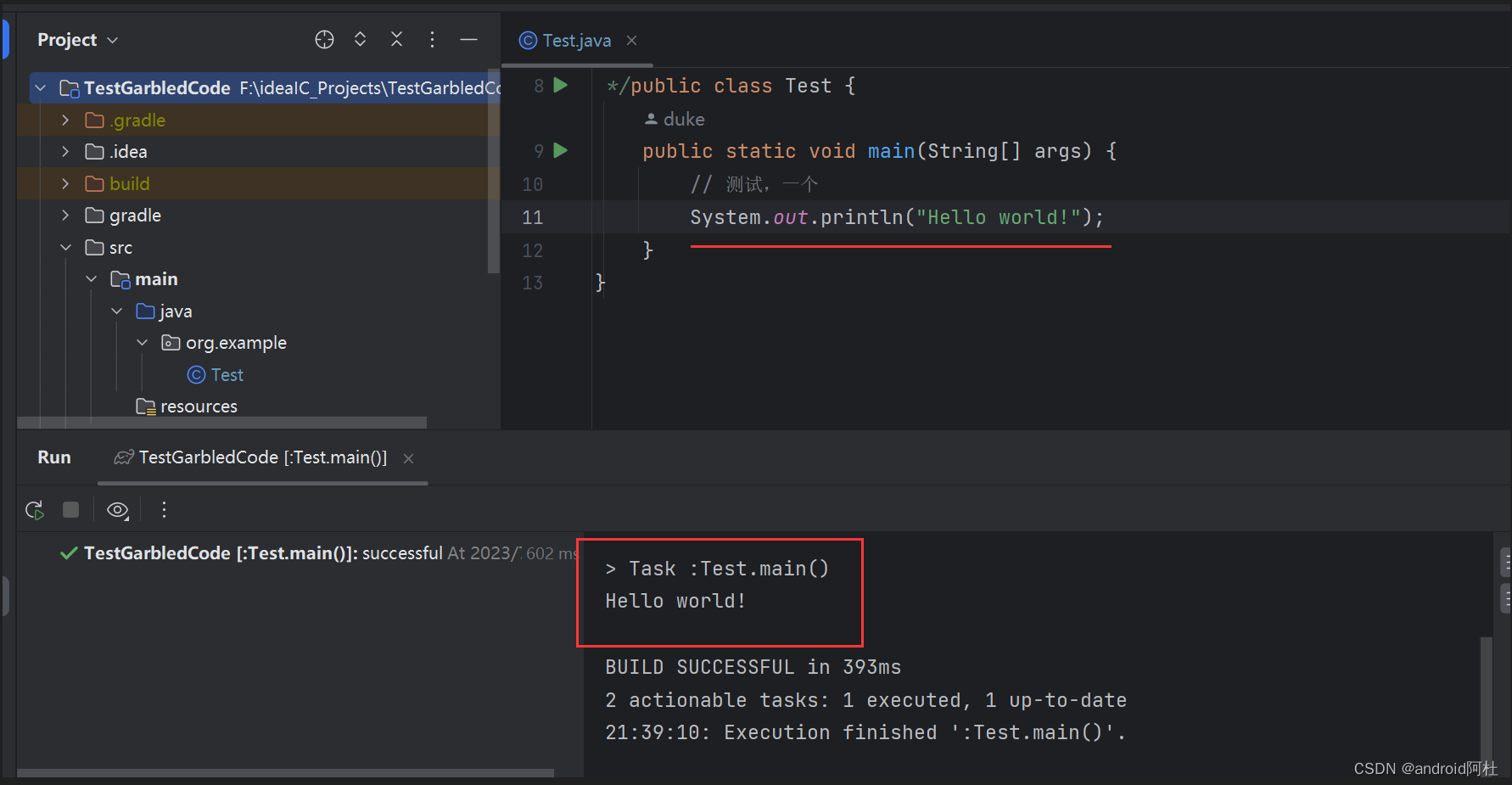Toggle the eye view options icon
The height and width of the screenshot is (785, 1512).
[118, 510]
